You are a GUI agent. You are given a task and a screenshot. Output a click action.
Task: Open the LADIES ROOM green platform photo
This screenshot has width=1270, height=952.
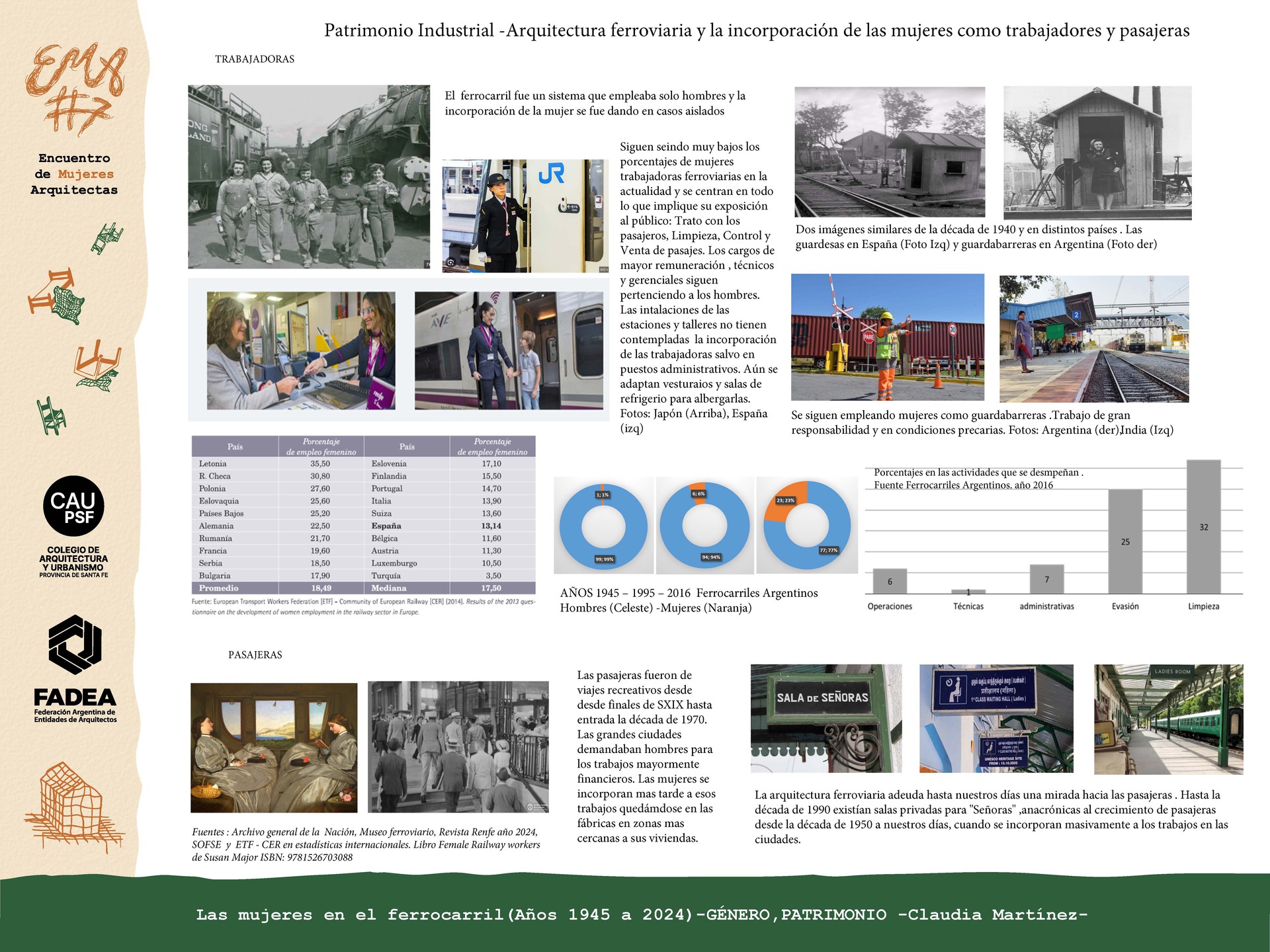tap(1169, 719)
